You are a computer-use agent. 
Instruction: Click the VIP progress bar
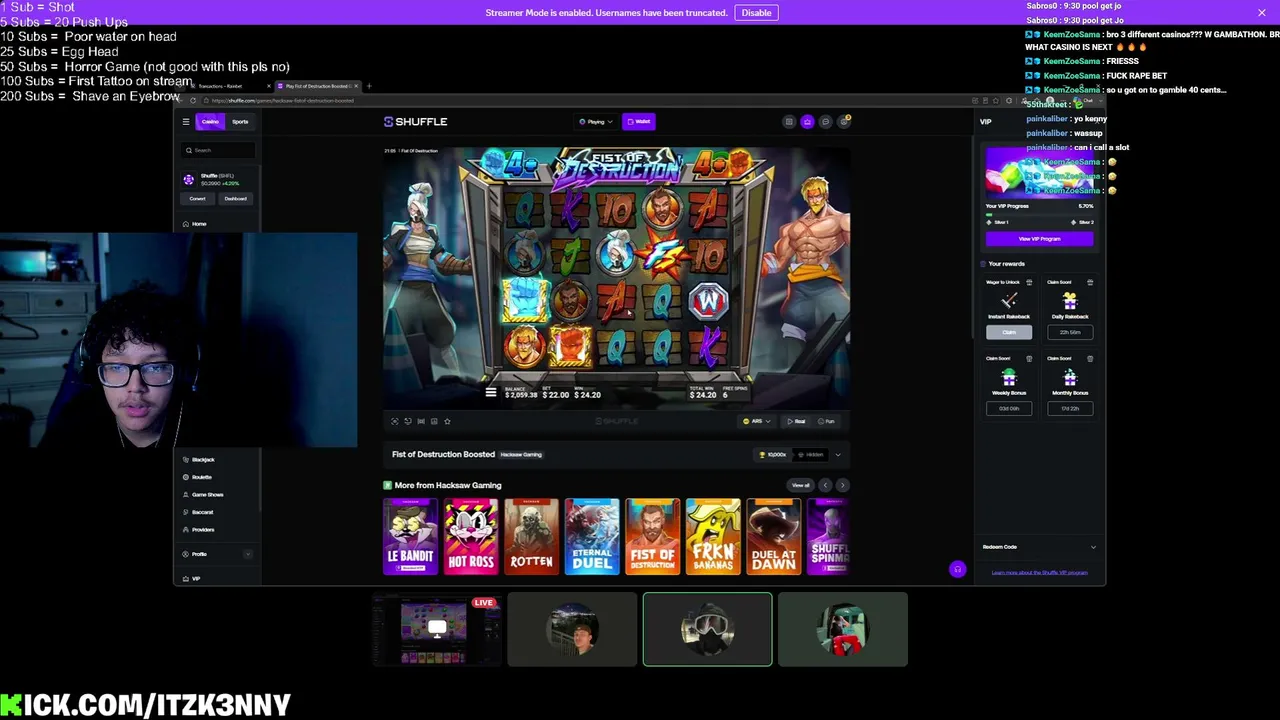click(x=1039, y=214)
